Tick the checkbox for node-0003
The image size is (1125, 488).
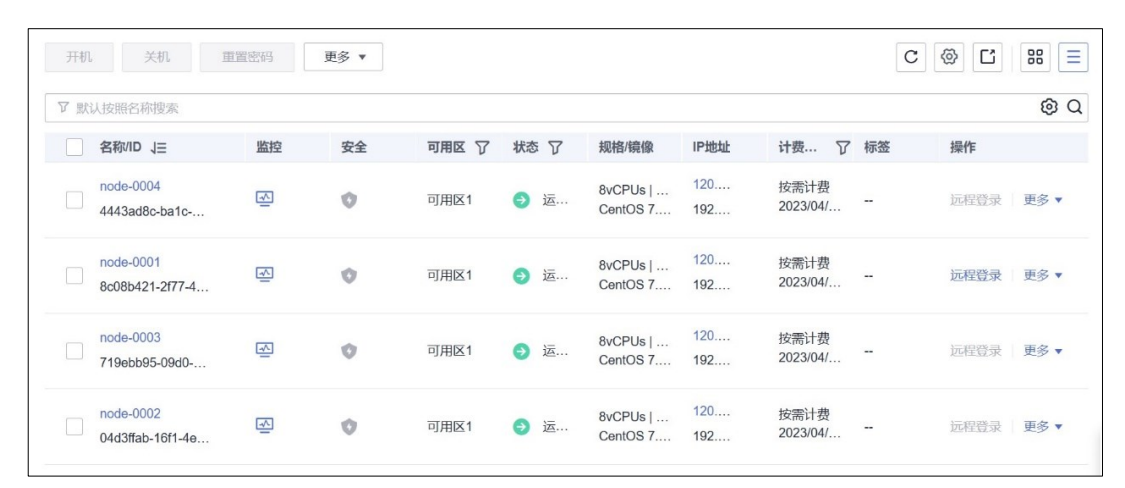(x=74, y=351)
